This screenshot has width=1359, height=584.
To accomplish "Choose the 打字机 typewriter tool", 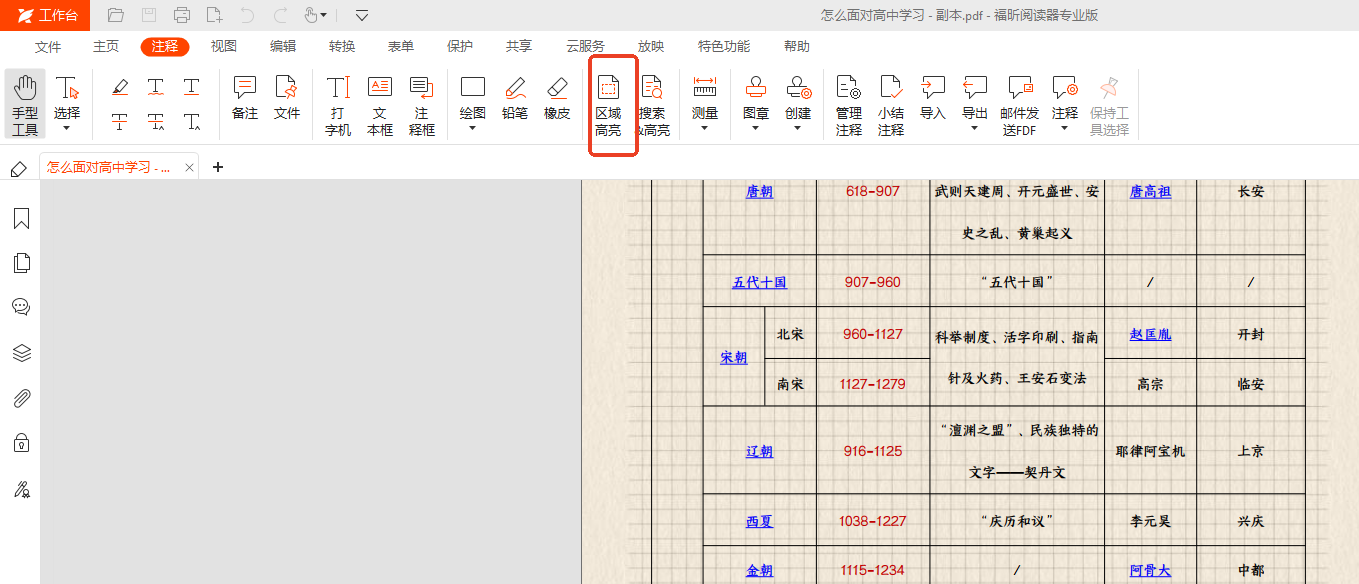I will 338,105.
